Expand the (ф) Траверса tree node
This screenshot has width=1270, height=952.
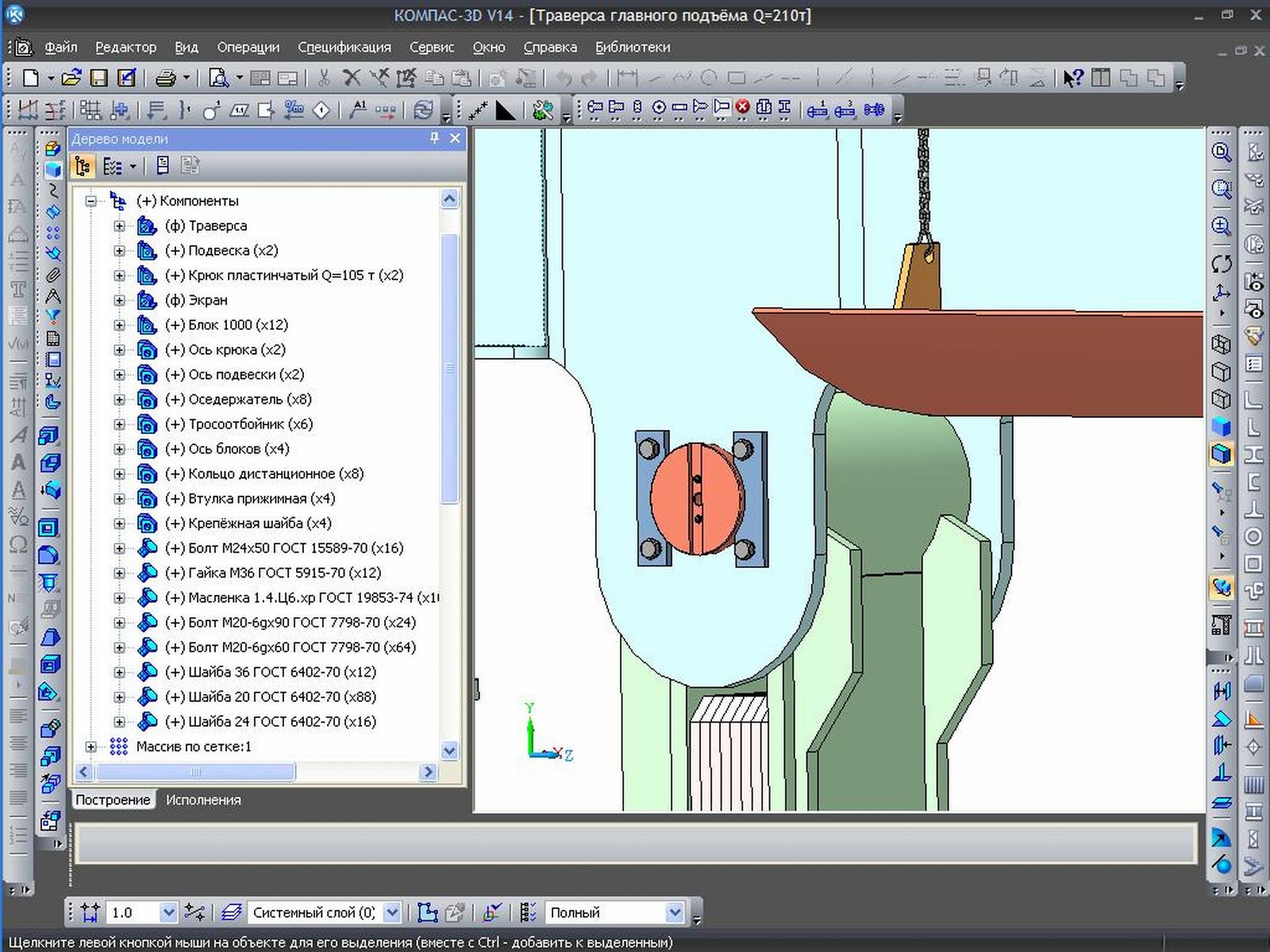(x=119, y=226)
